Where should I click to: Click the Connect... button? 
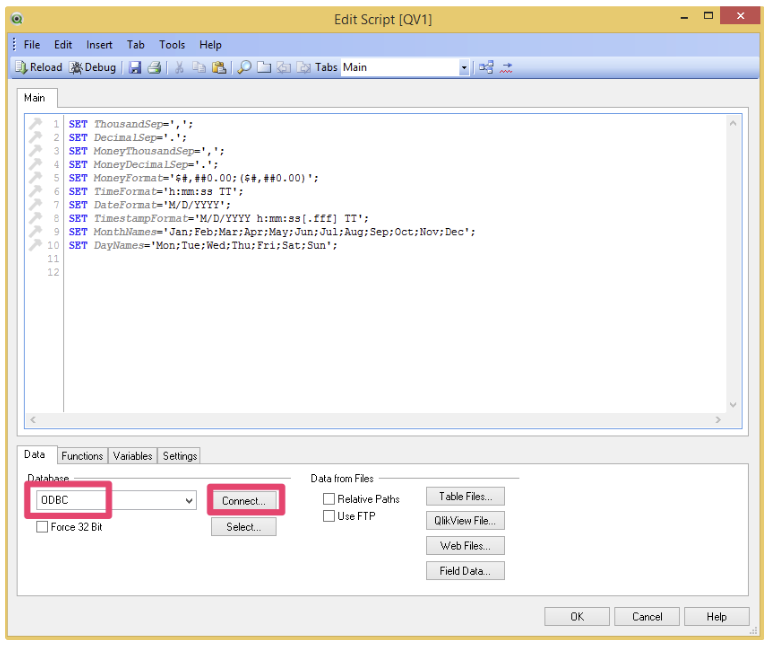[x=244, y=501]
